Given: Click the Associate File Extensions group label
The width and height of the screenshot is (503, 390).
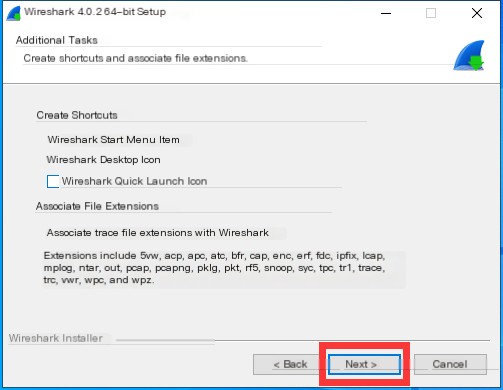Looking at the screenshot, I should (97, 206).
